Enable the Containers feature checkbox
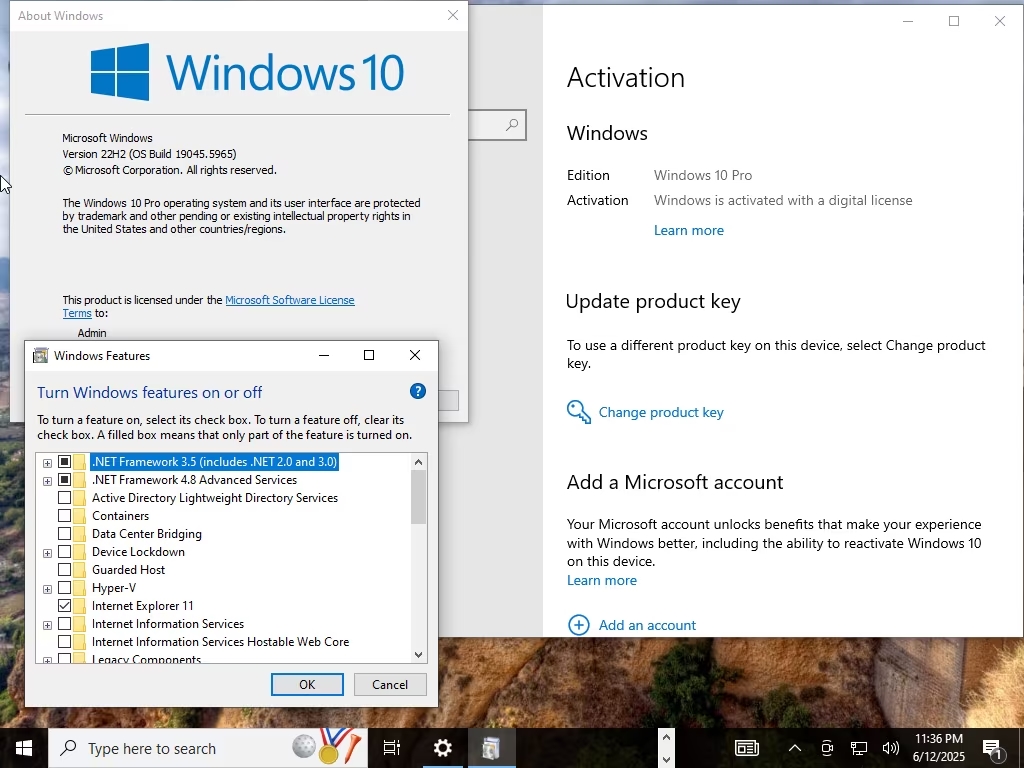The height and width of the screenshot is (768, 1024). 64,516
